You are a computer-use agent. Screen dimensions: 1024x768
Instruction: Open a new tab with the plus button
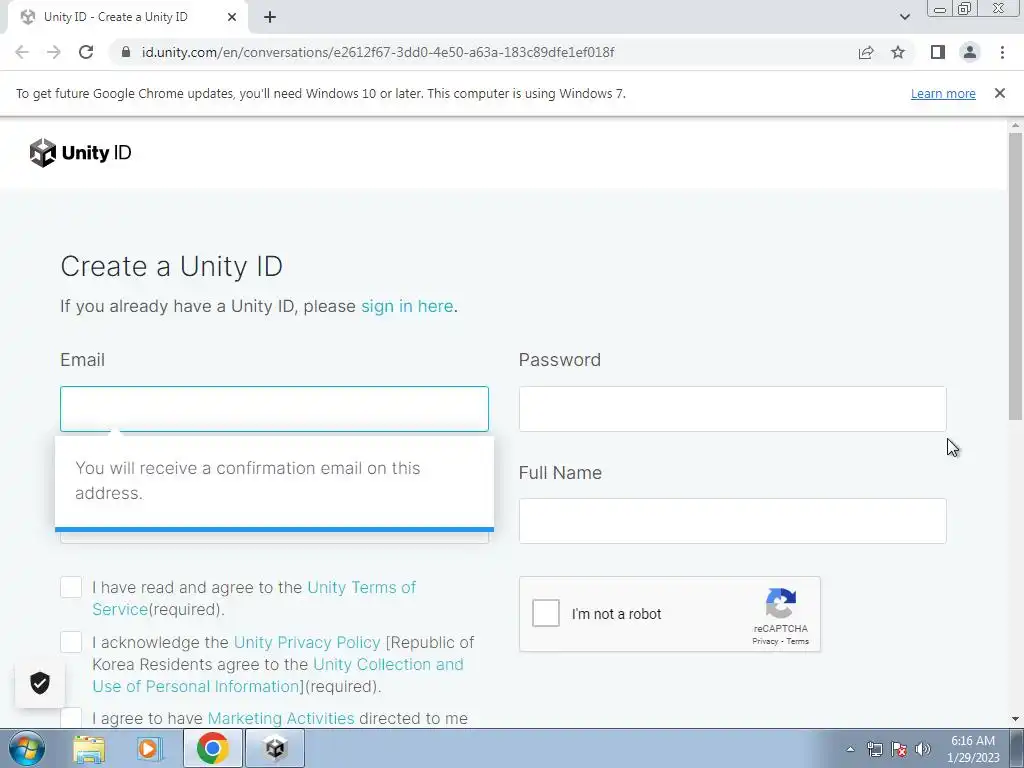coord(270,17)
